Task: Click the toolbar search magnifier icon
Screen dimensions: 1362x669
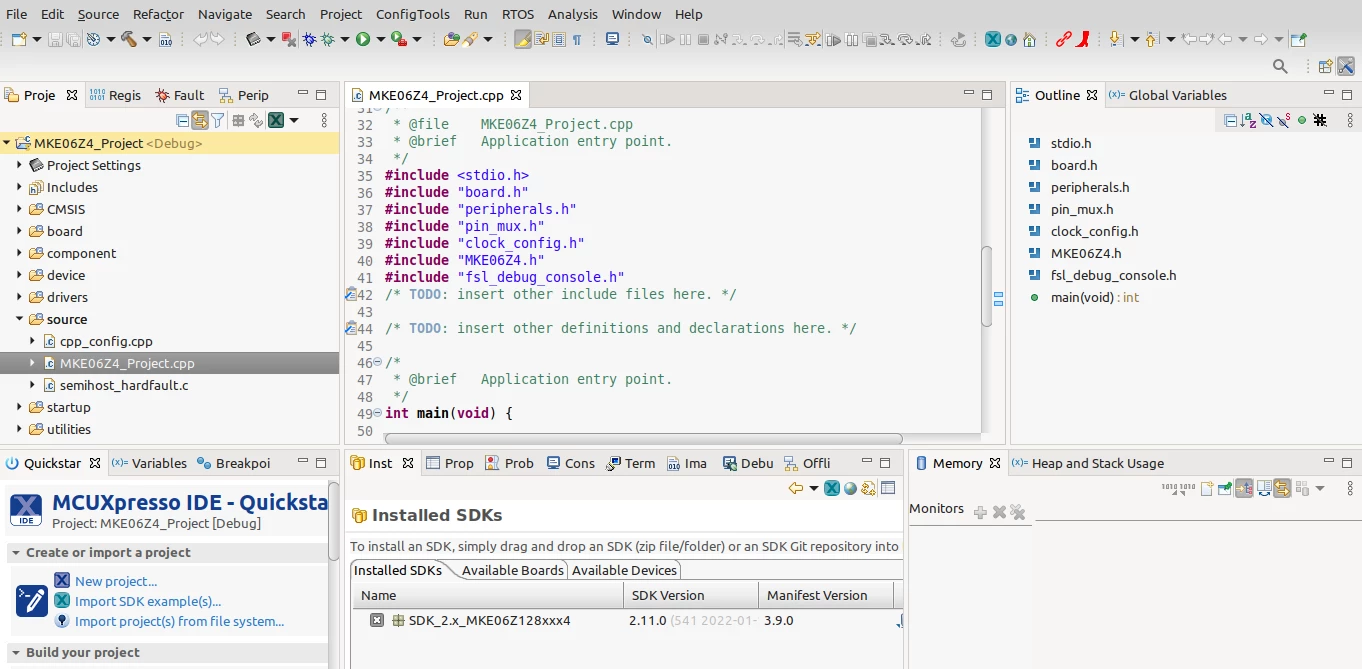Action: coord(1280,66)
